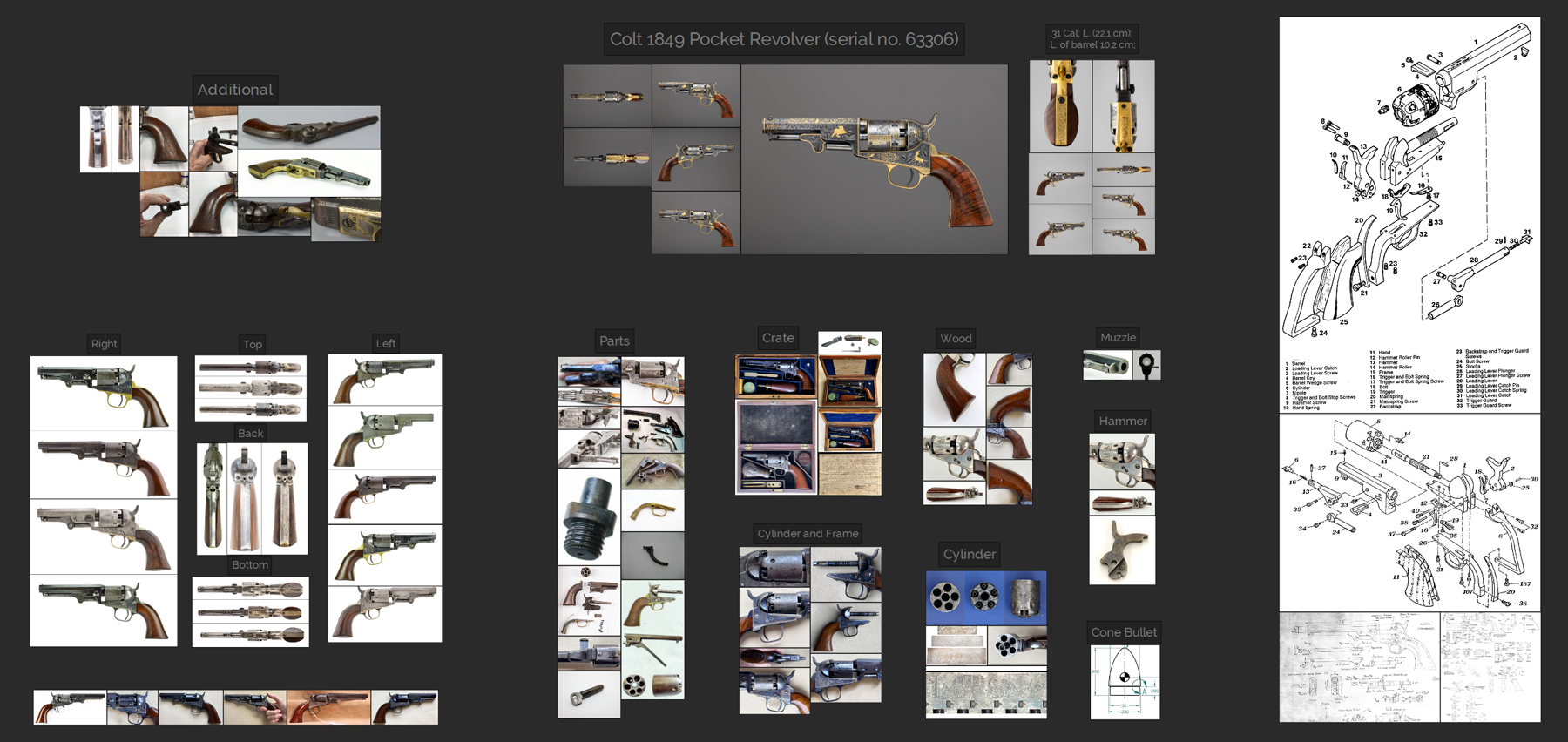
Task: Select the Additional group label
Action: point(235,90)
